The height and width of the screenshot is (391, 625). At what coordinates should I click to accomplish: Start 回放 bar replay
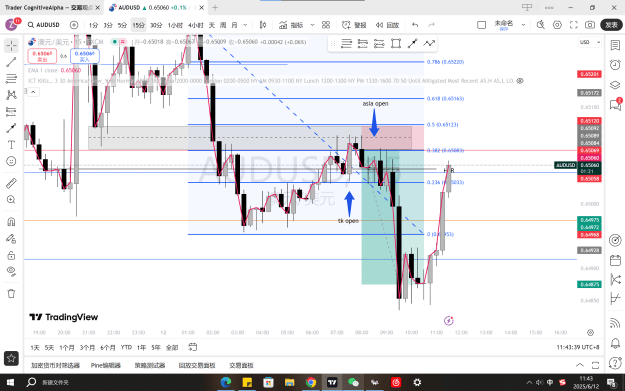tap(387, 25)
